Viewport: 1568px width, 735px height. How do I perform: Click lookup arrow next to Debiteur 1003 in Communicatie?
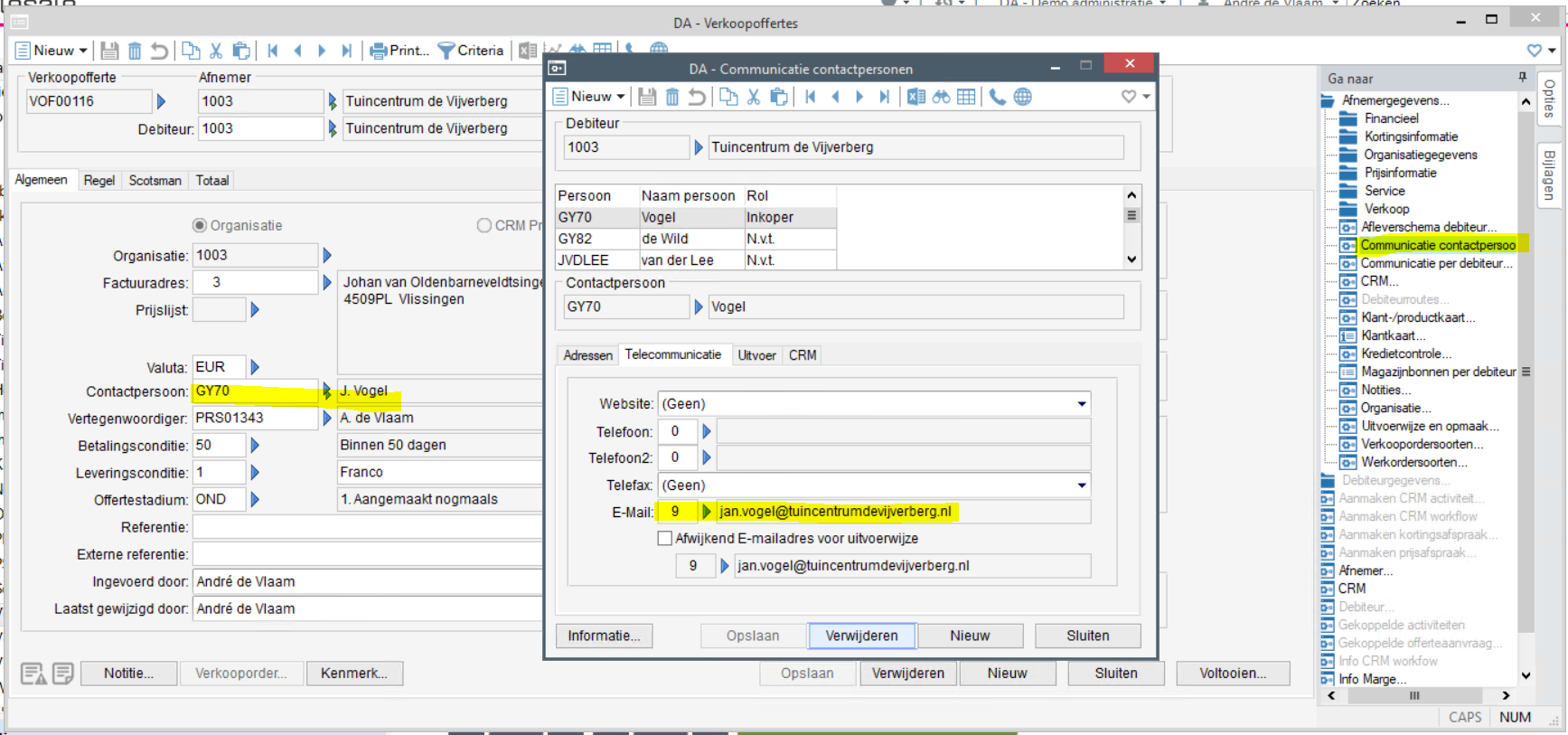pos(699,147)
